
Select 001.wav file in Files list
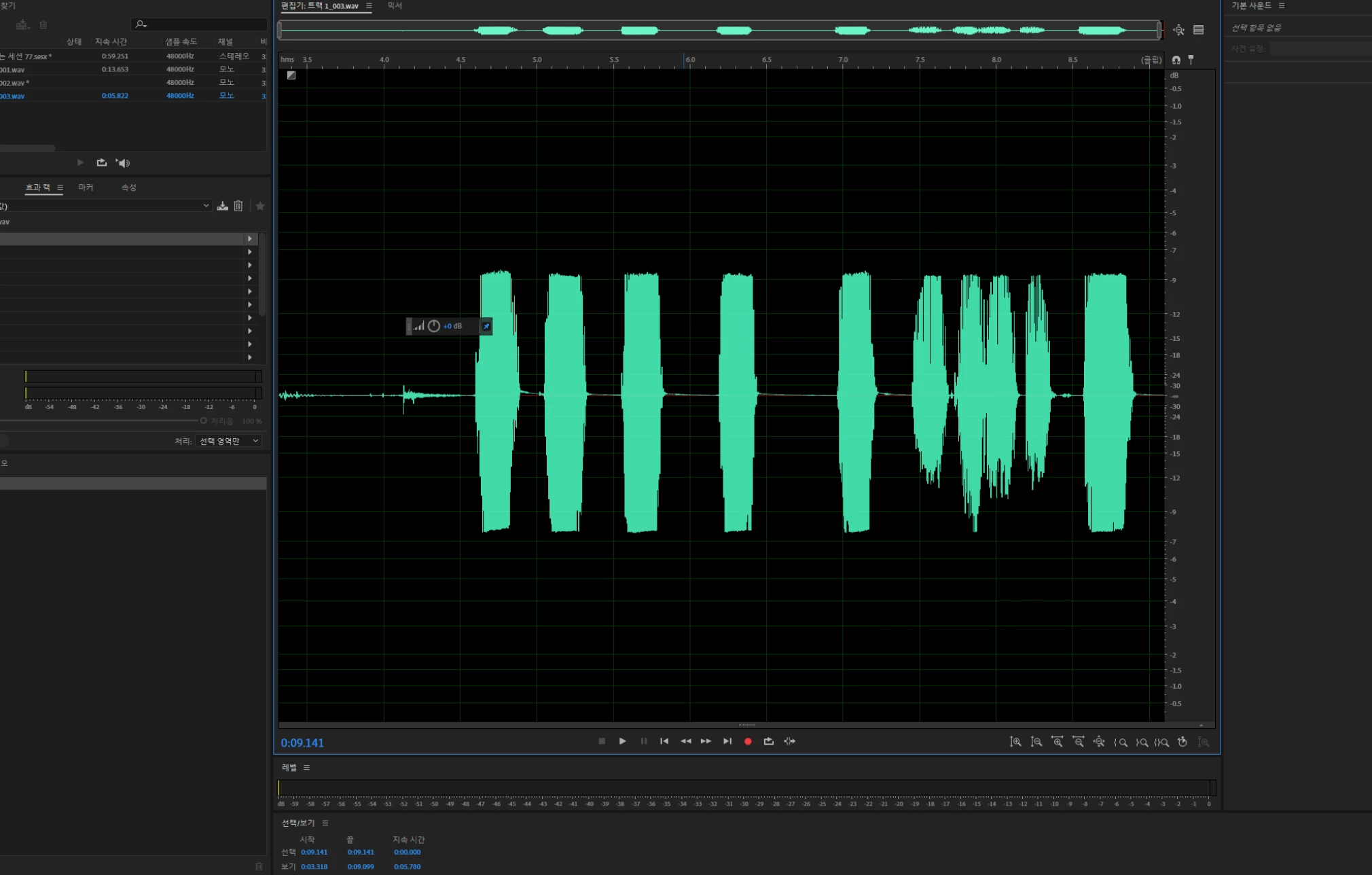click(x=14, y=69)
